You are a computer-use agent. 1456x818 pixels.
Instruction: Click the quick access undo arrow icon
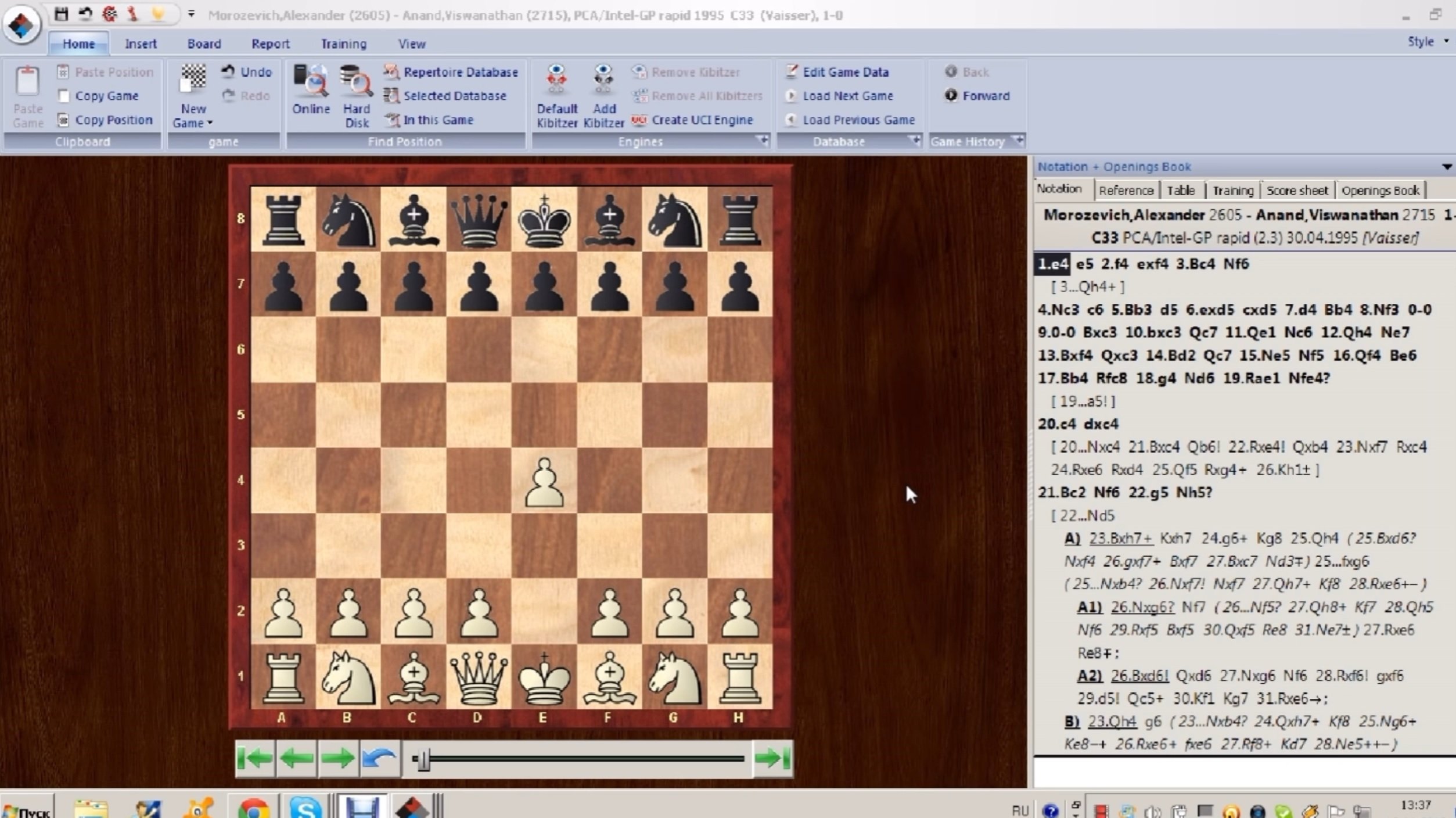85,14
